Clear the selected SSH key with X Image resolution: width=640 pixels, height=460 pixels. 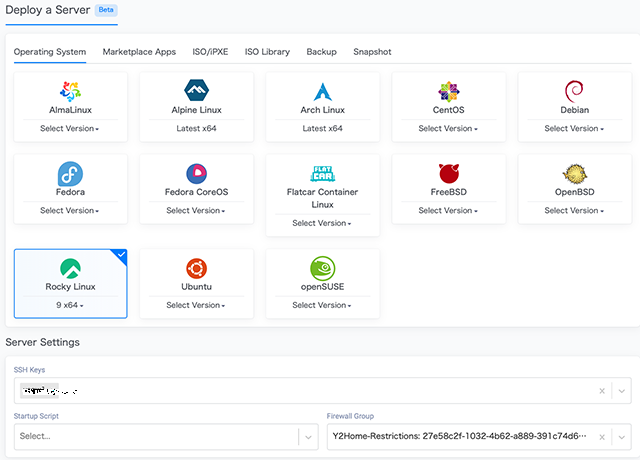pos(602,391)
